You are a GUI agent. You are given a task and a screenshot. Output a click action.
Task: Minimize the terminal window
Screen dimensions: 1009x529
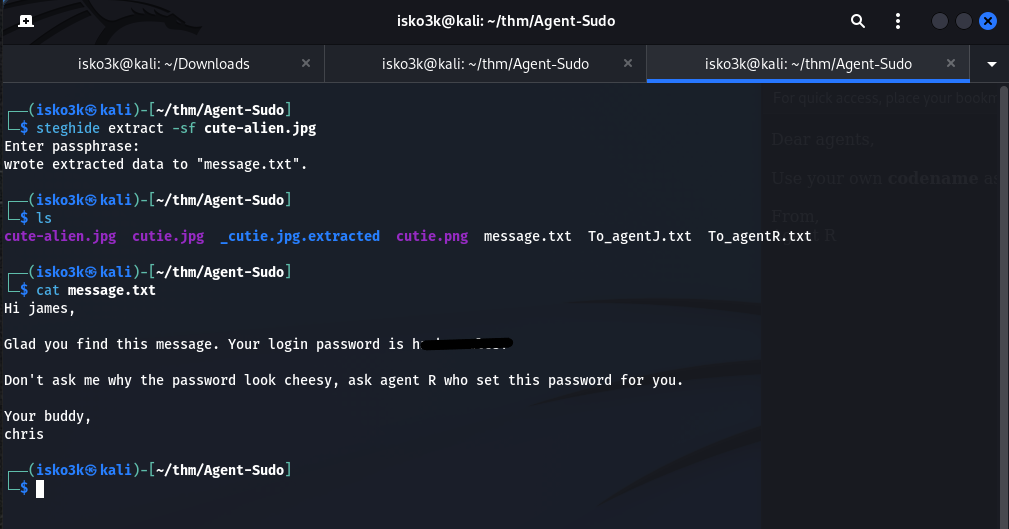point(939,21)
